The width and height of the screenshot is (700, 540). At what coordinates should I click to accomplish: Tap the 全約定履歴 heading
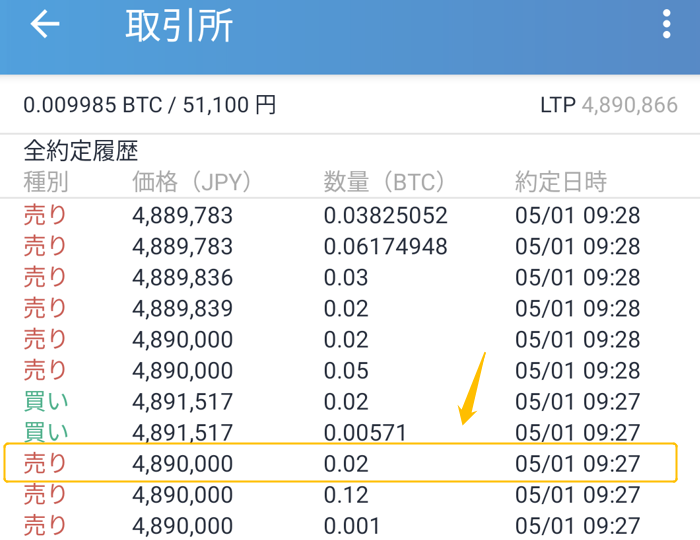(x=80, y=150)
